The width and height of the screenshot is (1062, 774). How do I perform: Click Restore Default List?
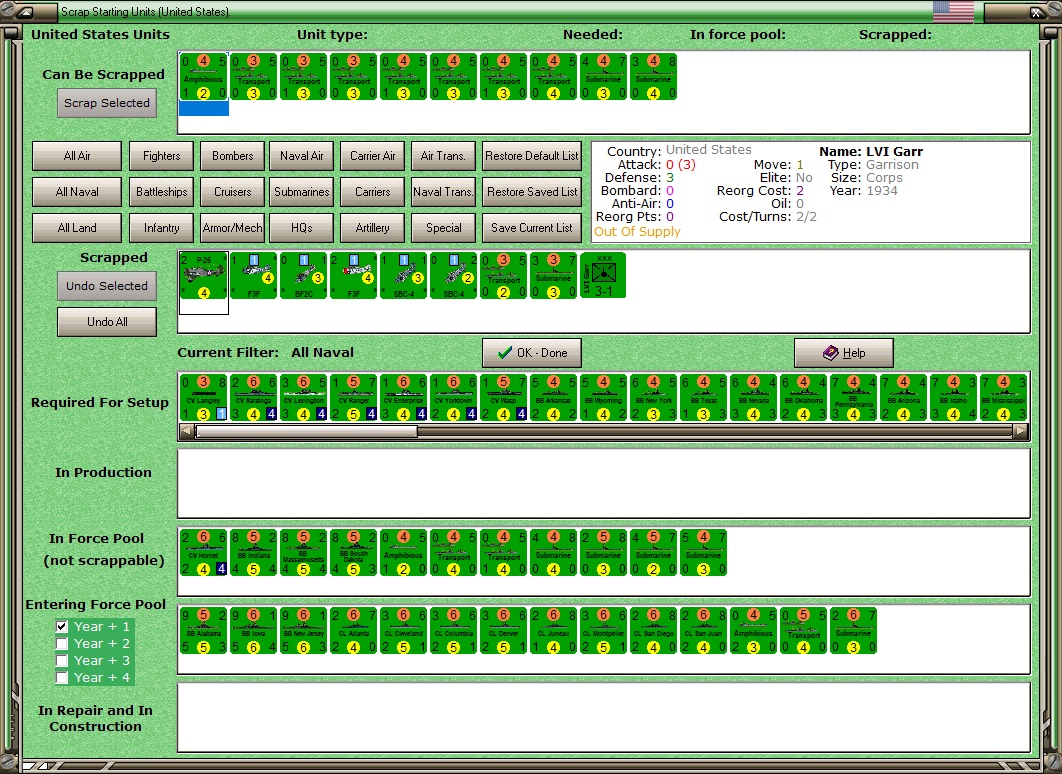click(532, 156)
